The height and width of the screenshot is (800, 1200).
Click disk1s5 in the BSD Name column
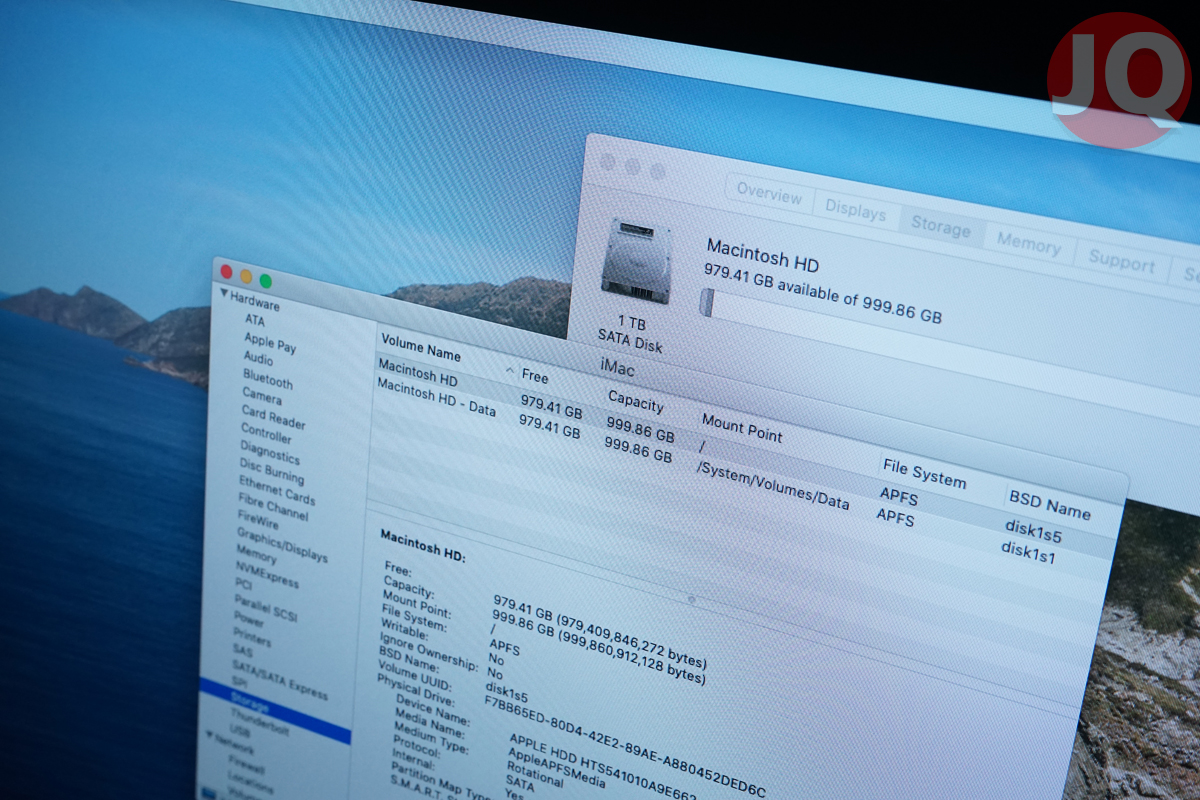1033,531
